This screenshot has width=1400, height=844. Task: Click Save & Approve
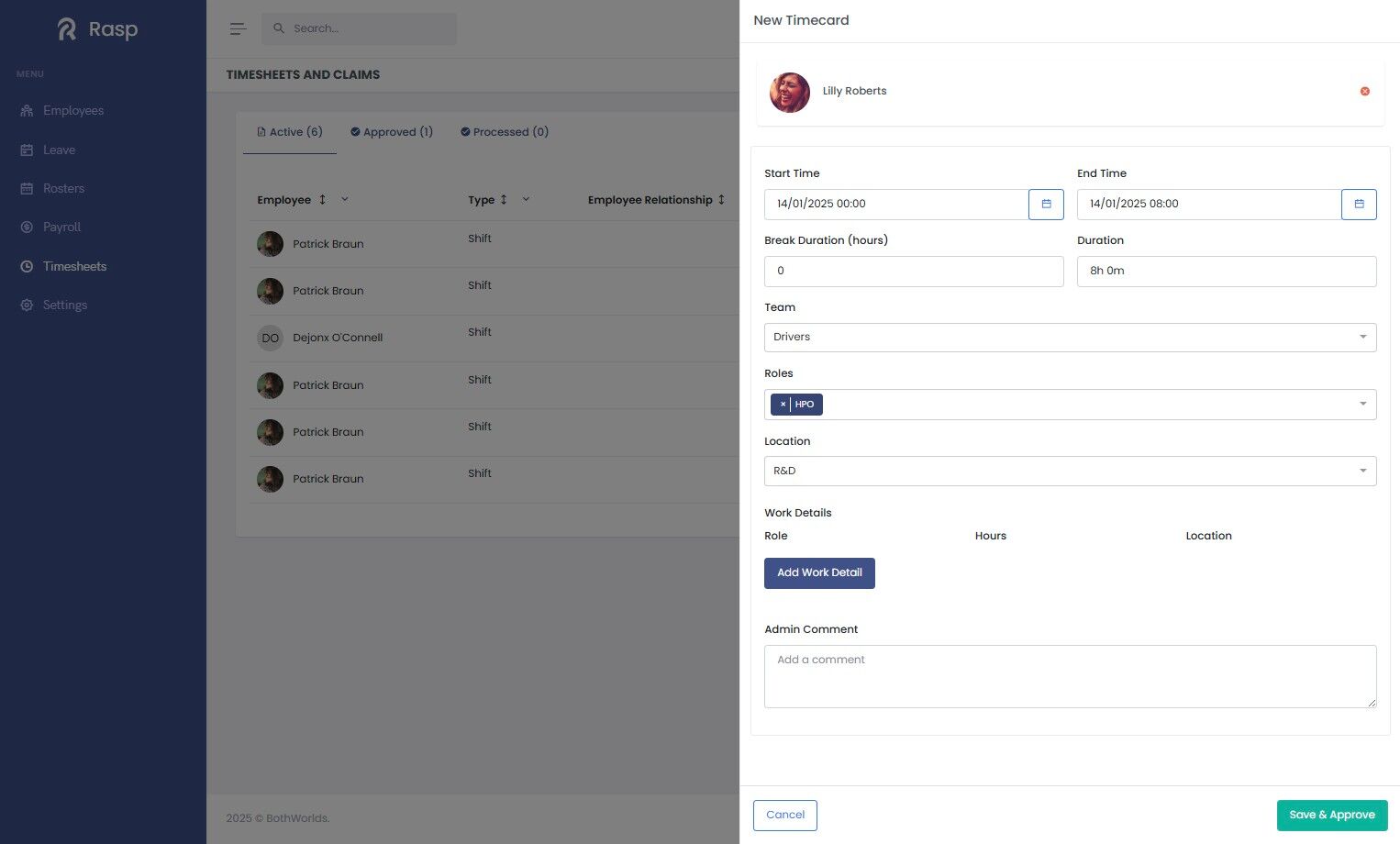1332,815
